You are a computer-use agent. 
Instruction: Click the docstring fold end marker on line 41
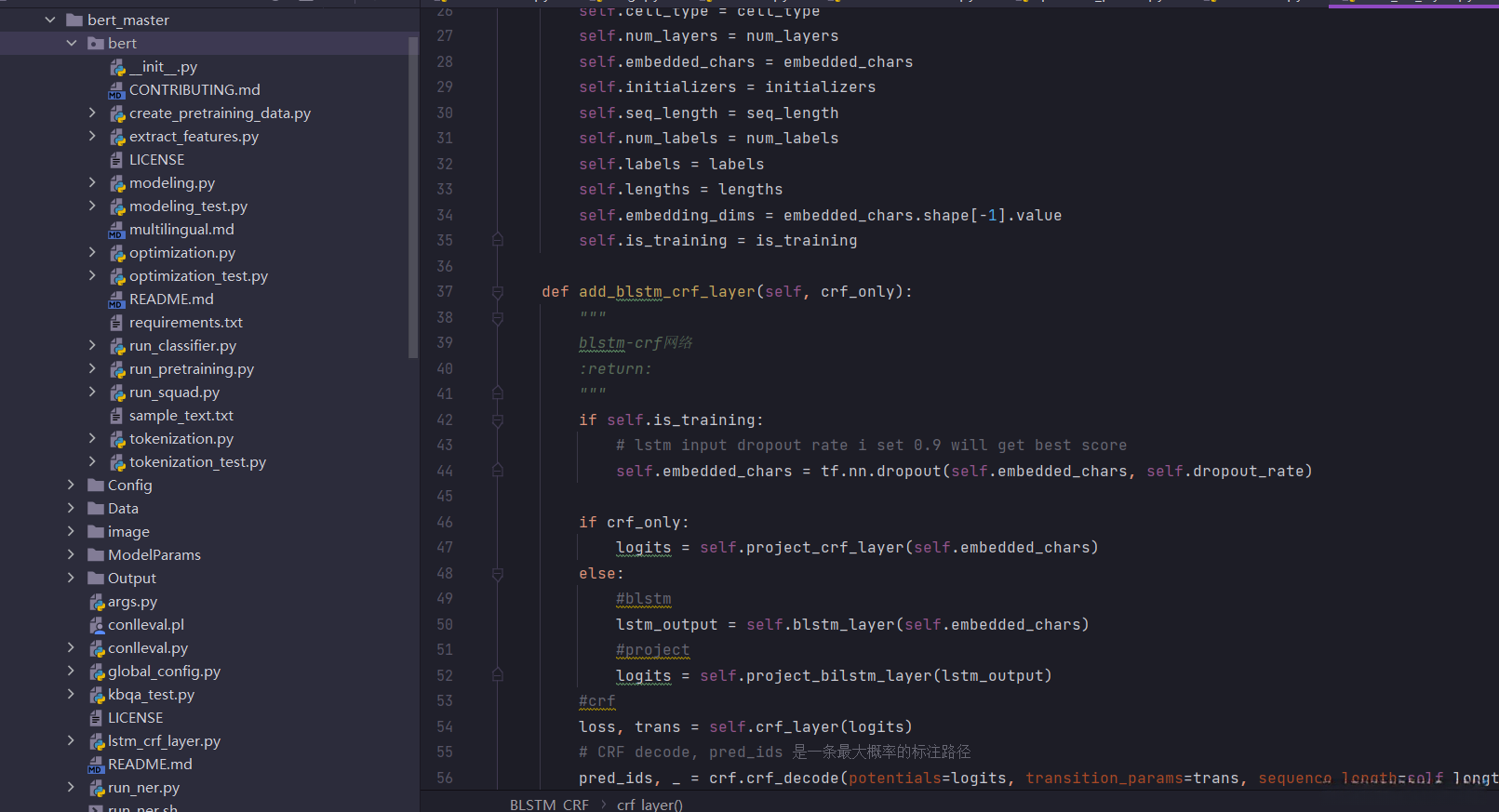pyautogui.click(x=498, y=393)
